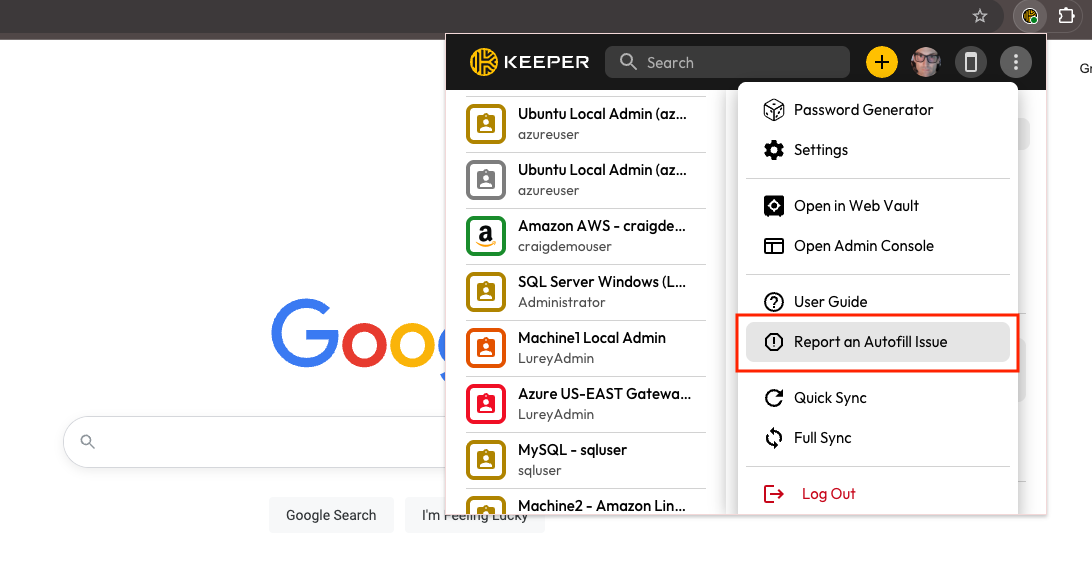The width and height of the screenshot is (1092, 575).
Task: Toggle the three-dot more options menu
Action: [1016, 63]
